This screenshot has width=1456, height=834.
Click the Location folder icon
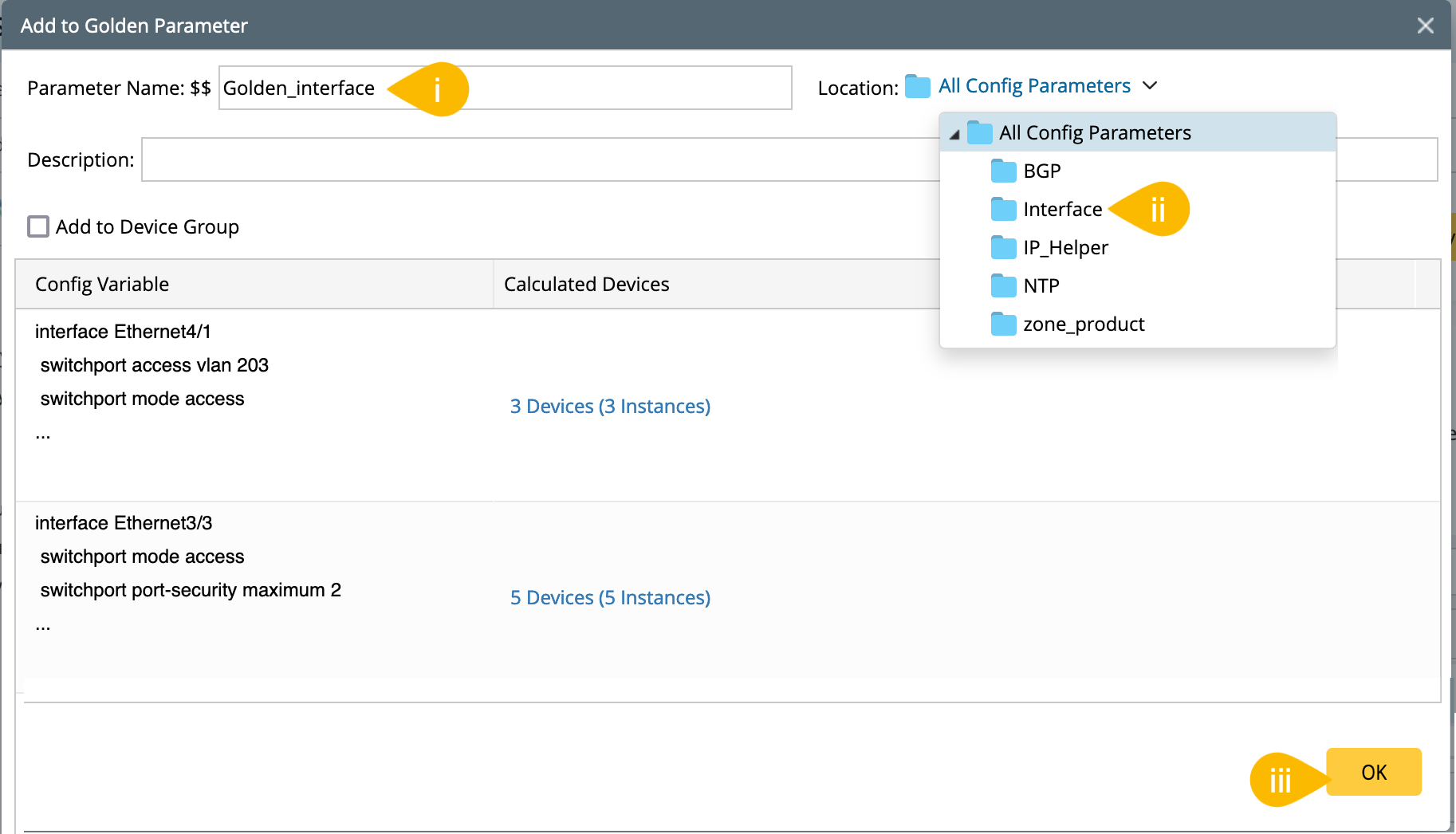[918, 86]
